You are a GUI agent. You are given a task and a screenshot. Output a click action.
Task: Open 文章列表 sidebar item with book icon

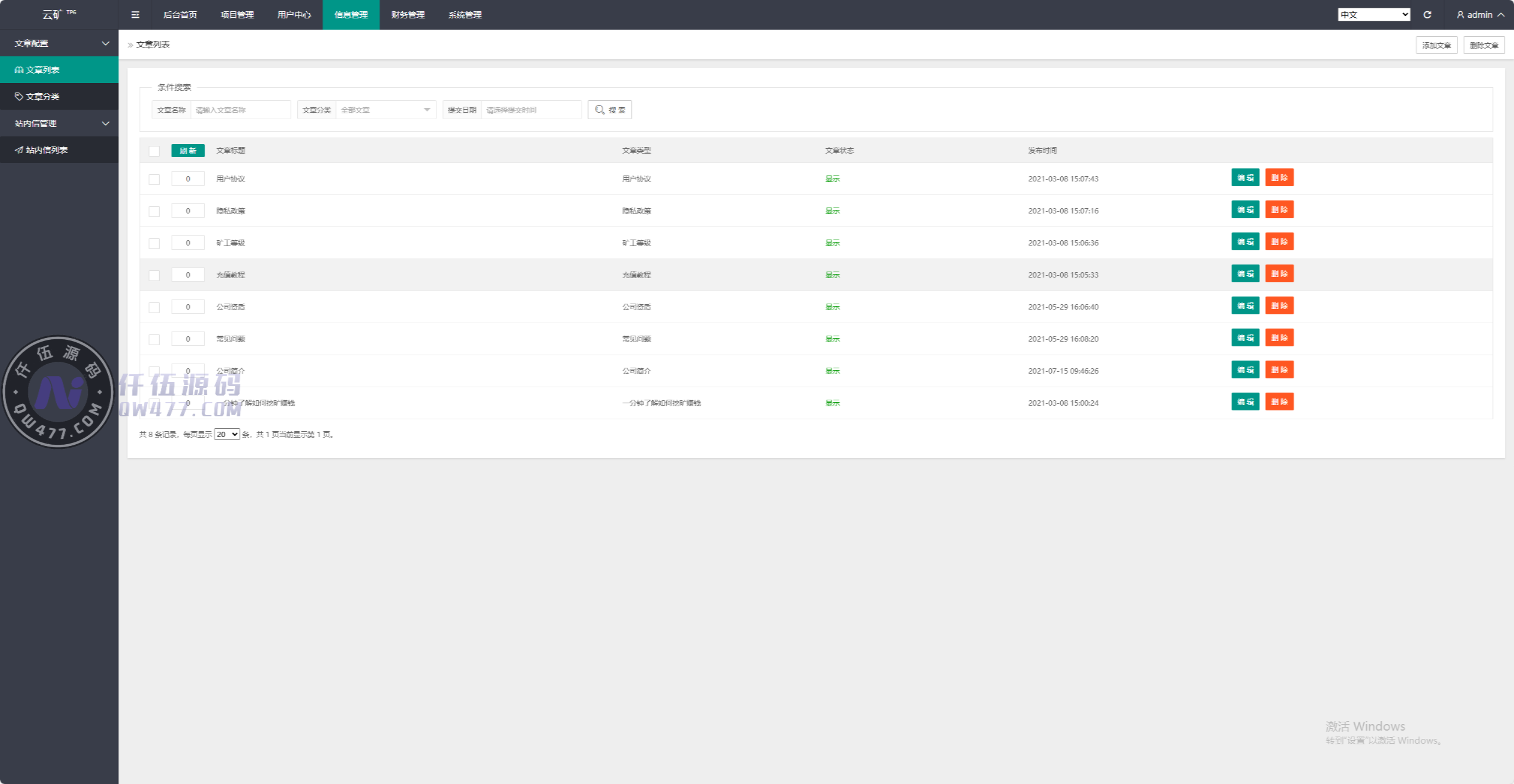pos(42,70)
